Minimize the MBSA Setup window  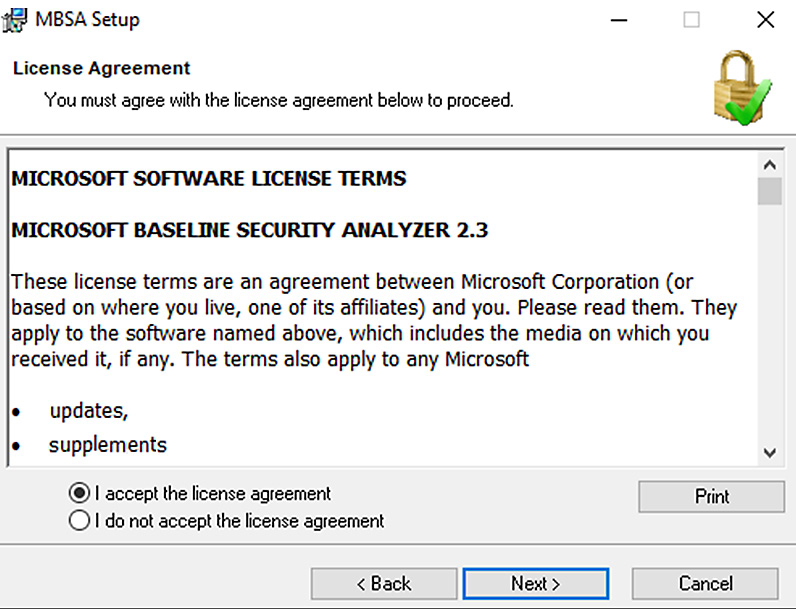[x=619, y=20]
